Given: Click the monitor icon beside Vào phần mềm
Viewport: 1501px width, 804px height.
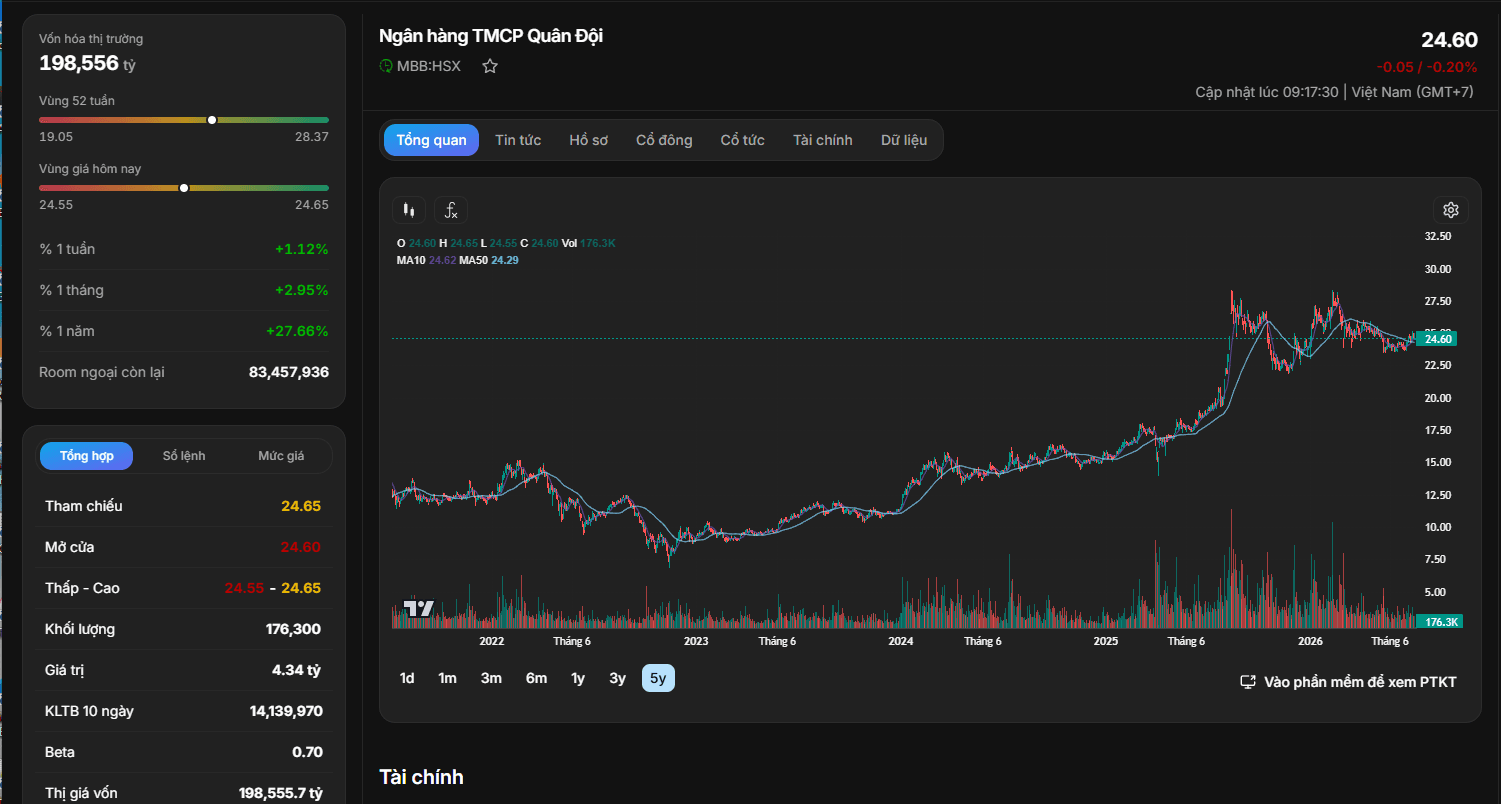Looking at the screenshot, I should coord(1248,682).
